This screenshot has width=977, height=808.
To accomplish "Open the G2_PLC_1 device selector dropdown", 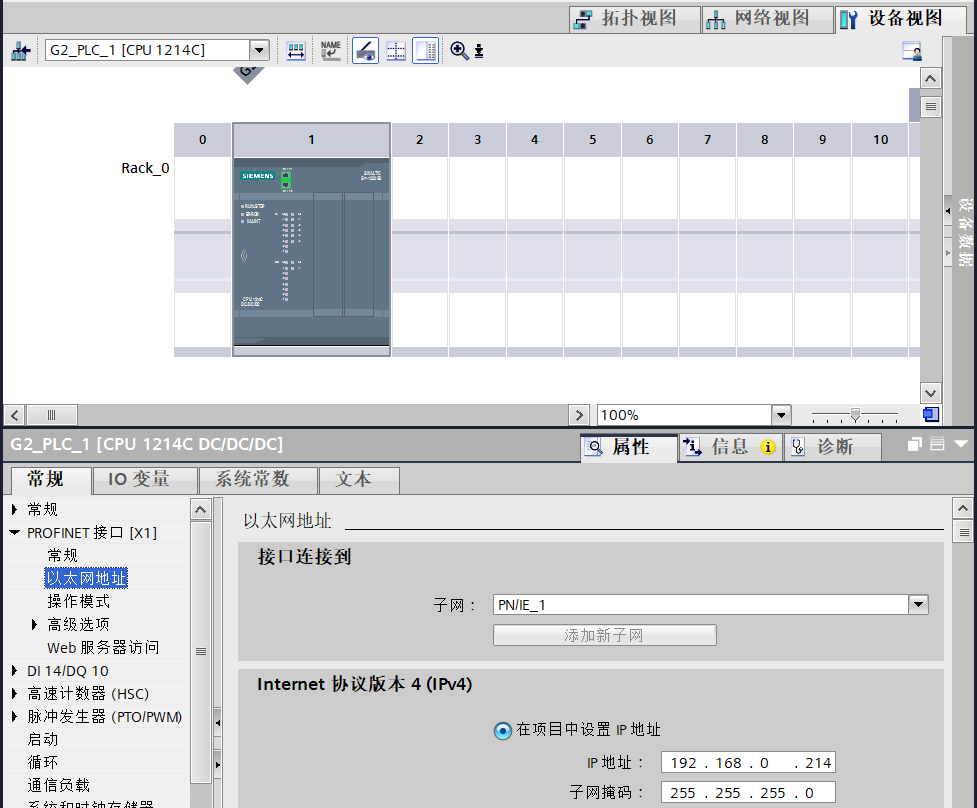I will (259, 50).
